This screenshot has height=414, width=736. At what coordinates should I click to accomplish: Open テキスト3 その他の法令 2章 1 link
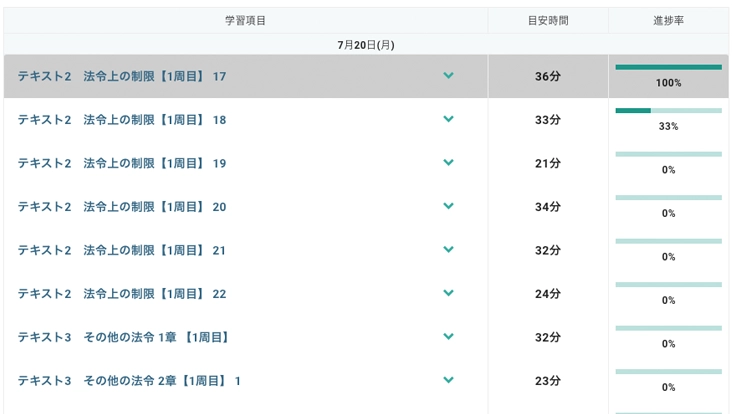click(x=129, y=381)
